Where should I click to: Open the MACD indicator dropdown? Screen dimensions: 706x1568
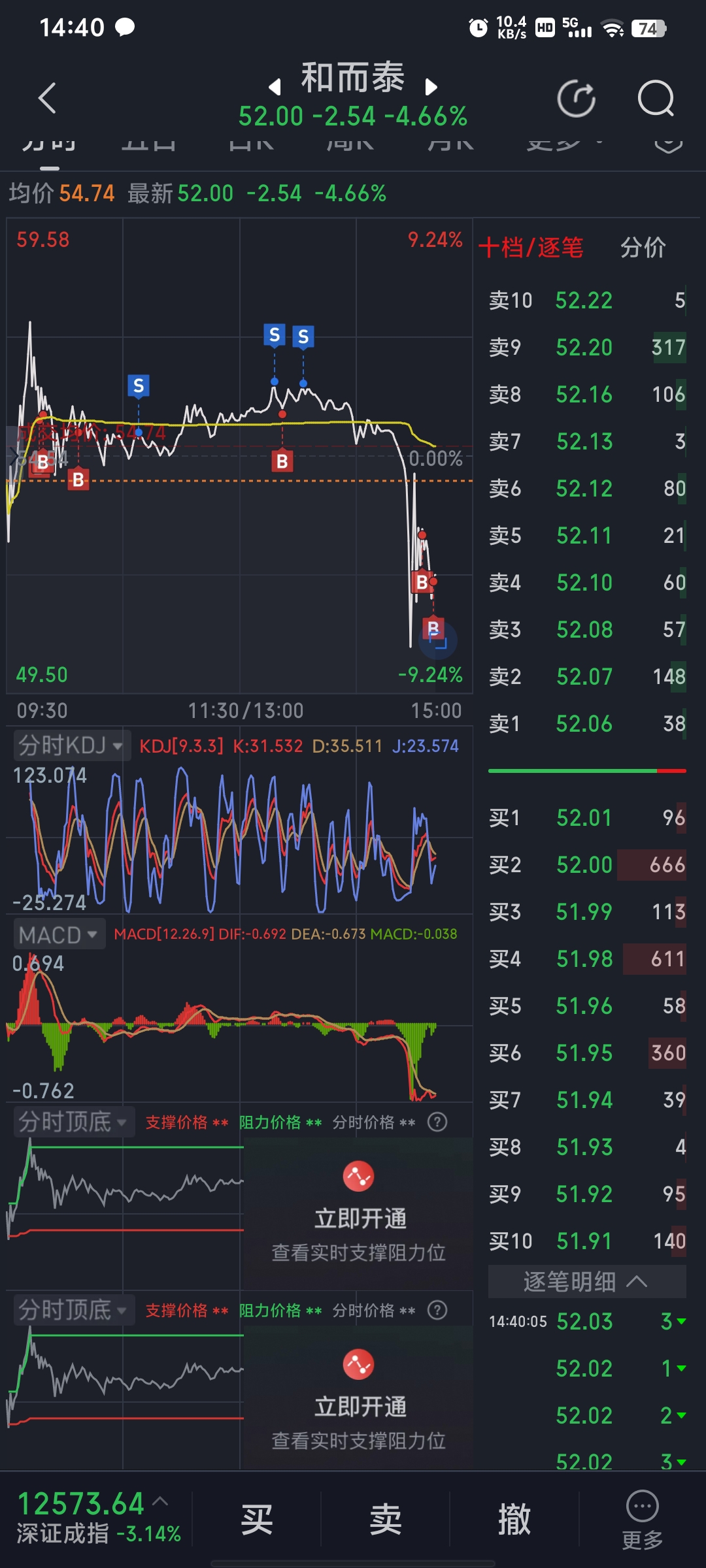coord(59,935)
